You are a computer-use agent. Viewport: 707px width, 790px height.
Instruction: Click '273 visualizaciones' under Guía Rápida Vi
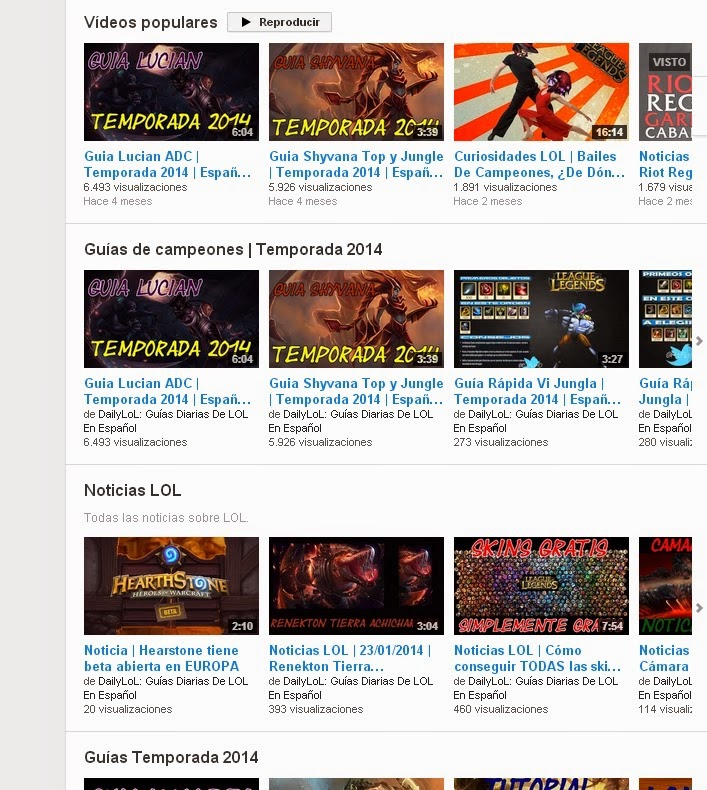point(501,442)
